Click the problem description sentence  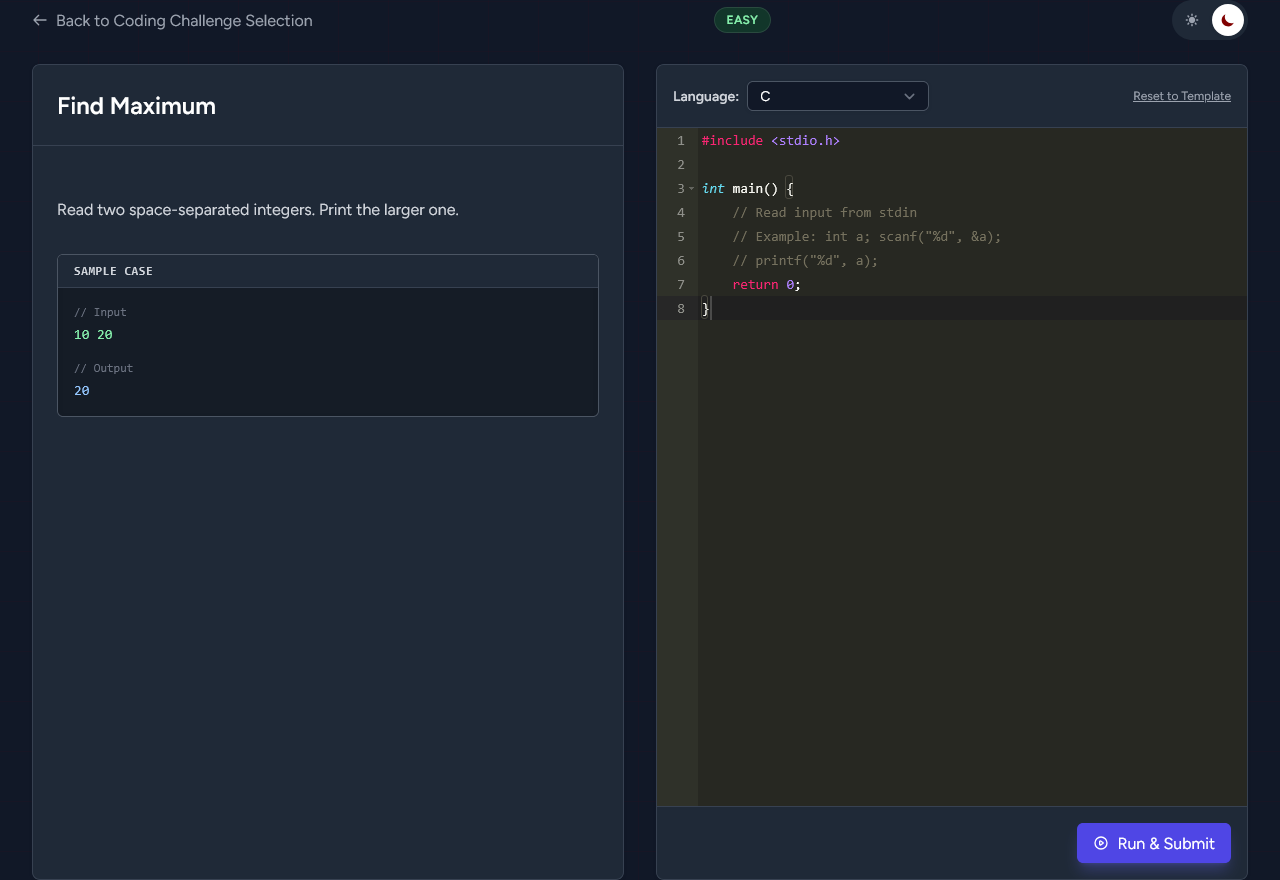click(258, 210)
